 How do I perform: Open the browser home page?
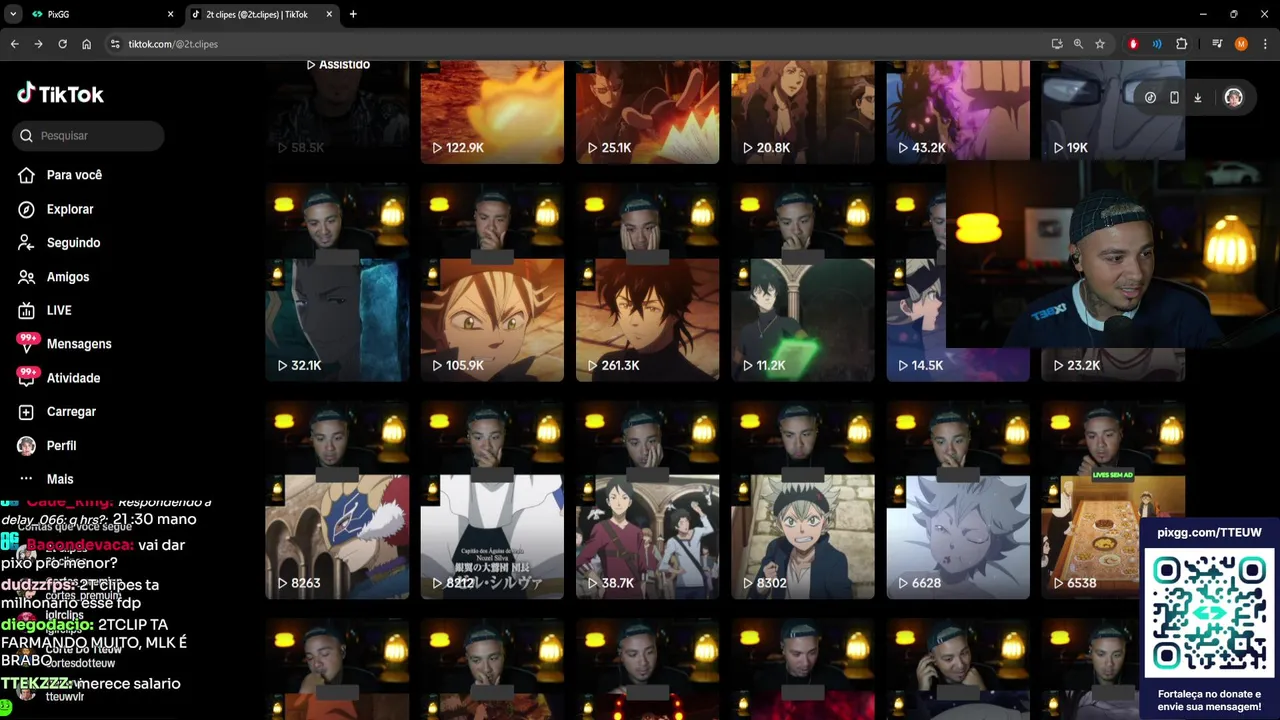click(86, 44)
